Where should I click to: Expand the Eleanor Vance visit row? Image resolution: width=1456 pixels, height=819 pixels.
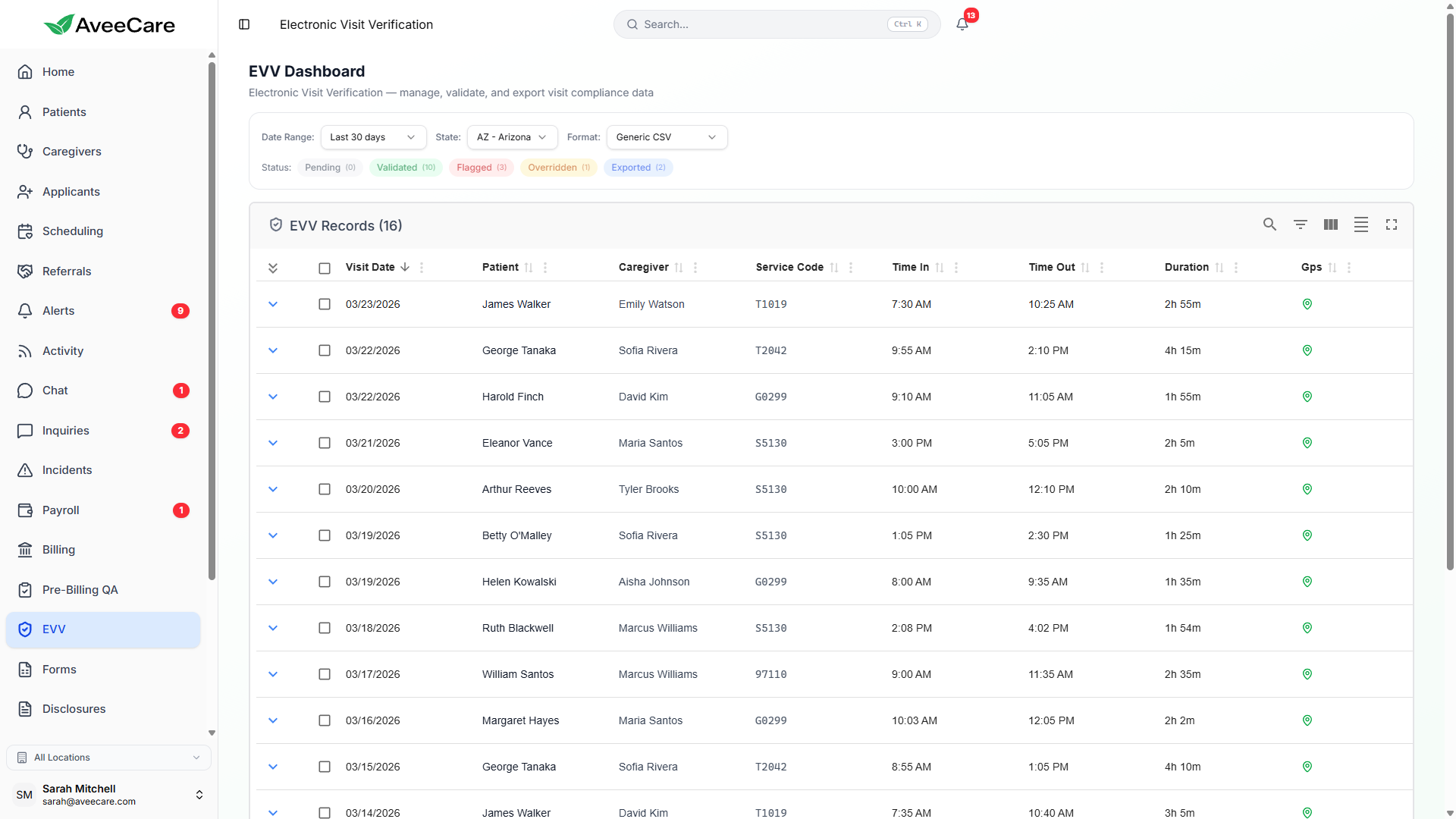[x=273, y=443]
